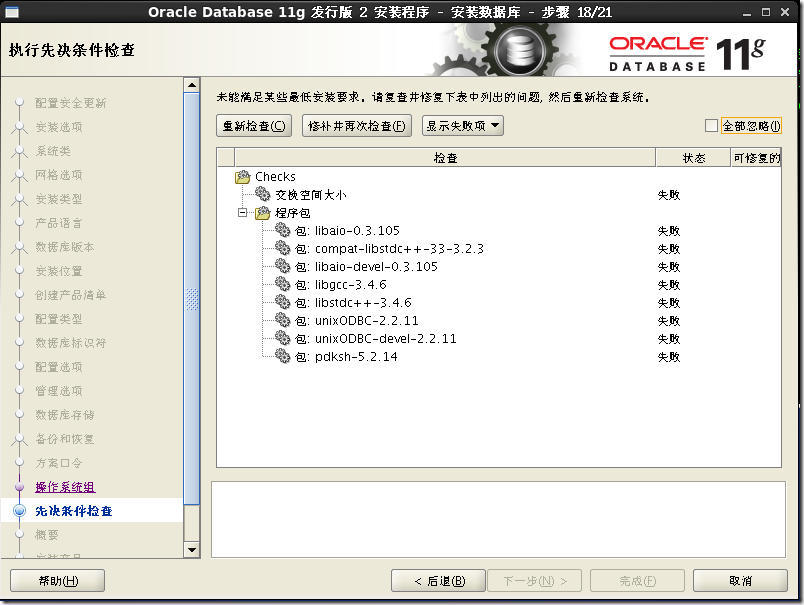Select the Checks root row
This screenshot has height=605, width=804.
coord(499,177)
